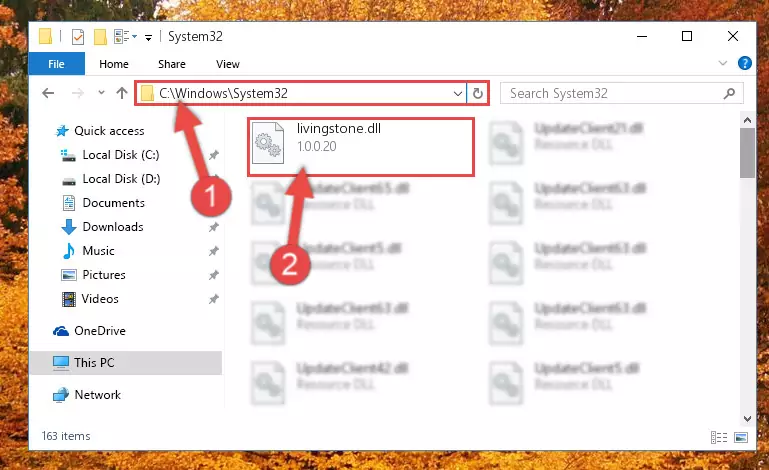Click the pin icon next to Downloads
Image resolution: width=769 pixels, height=470 pixels.
tap(213, 227)
